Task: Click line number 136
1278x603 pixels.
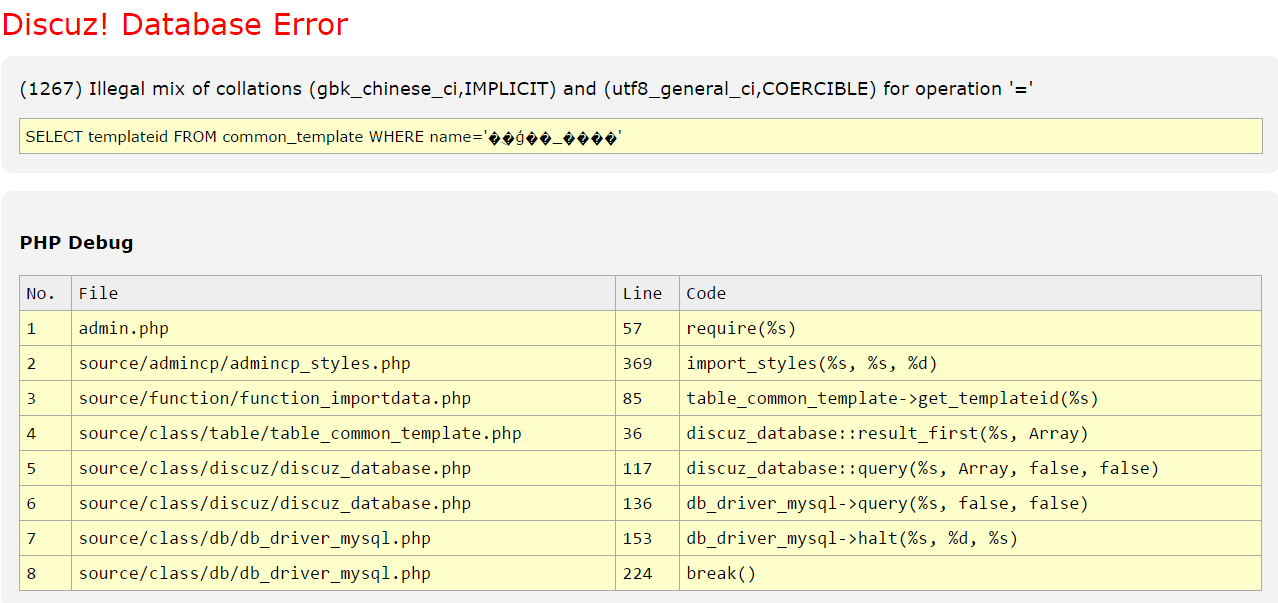Action: (647, 503)
